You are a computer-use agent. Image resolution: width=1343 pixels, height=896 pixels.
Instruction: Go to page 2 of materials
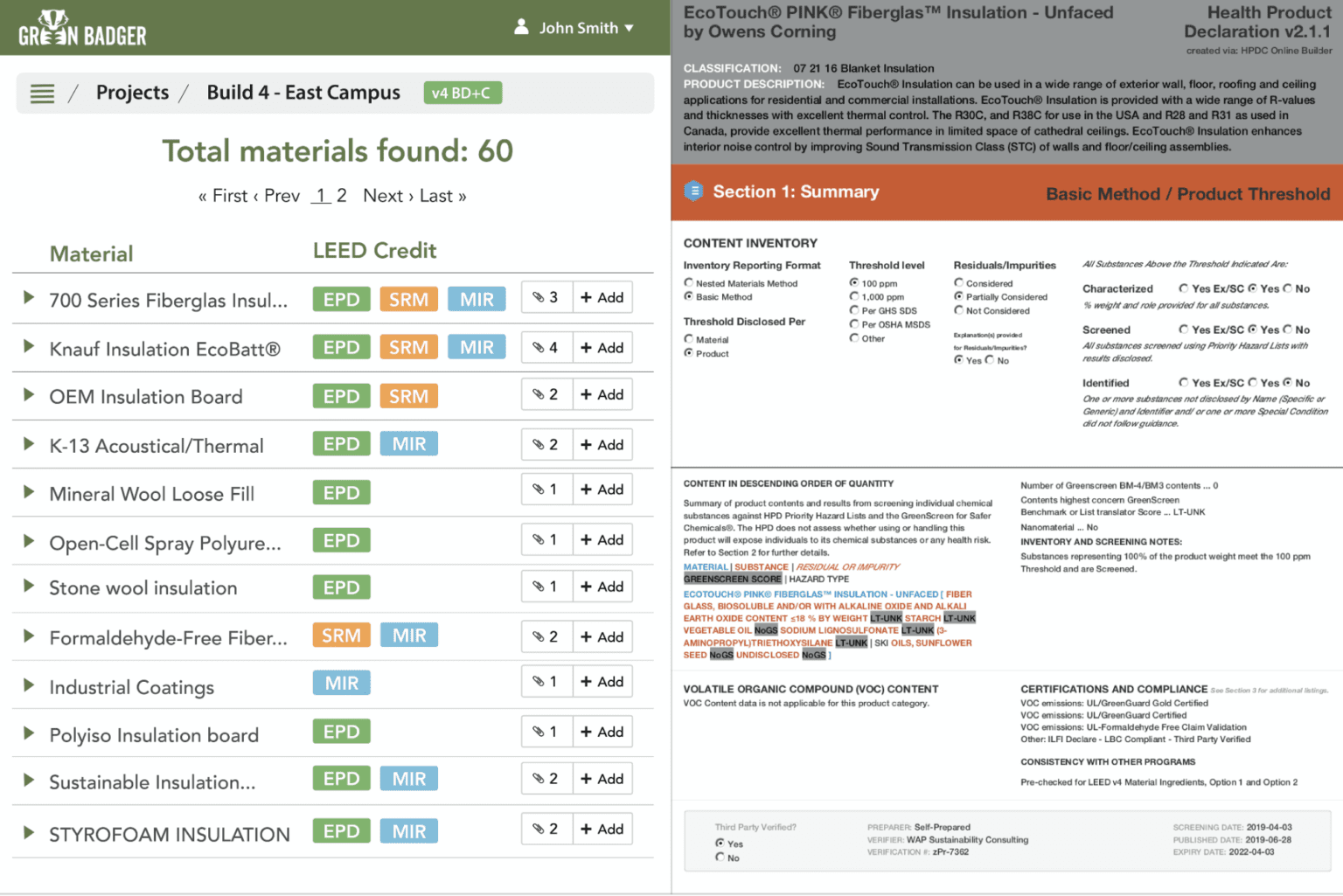click(x=342, y=196)
